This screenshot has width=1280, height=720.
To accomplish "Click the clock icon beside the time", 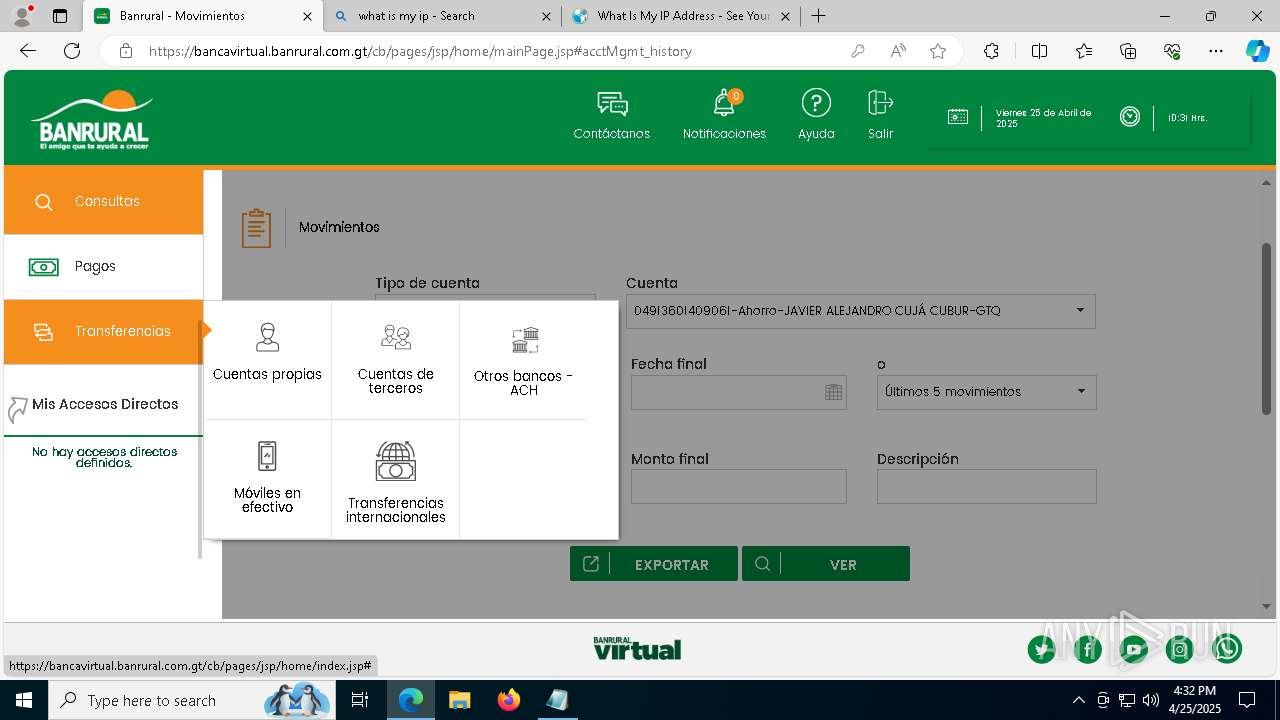I will pyautogui.click(x=1129, y=117).
